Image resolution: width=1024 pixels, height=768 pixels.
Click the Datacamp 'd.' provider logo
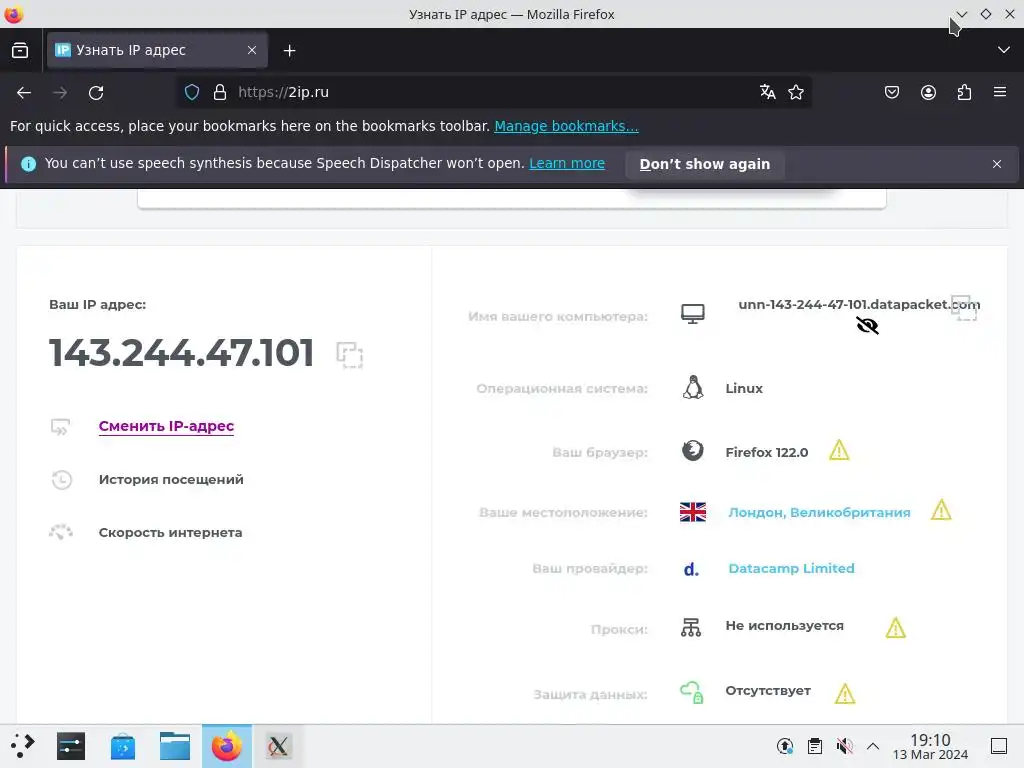tap(692, 569)
